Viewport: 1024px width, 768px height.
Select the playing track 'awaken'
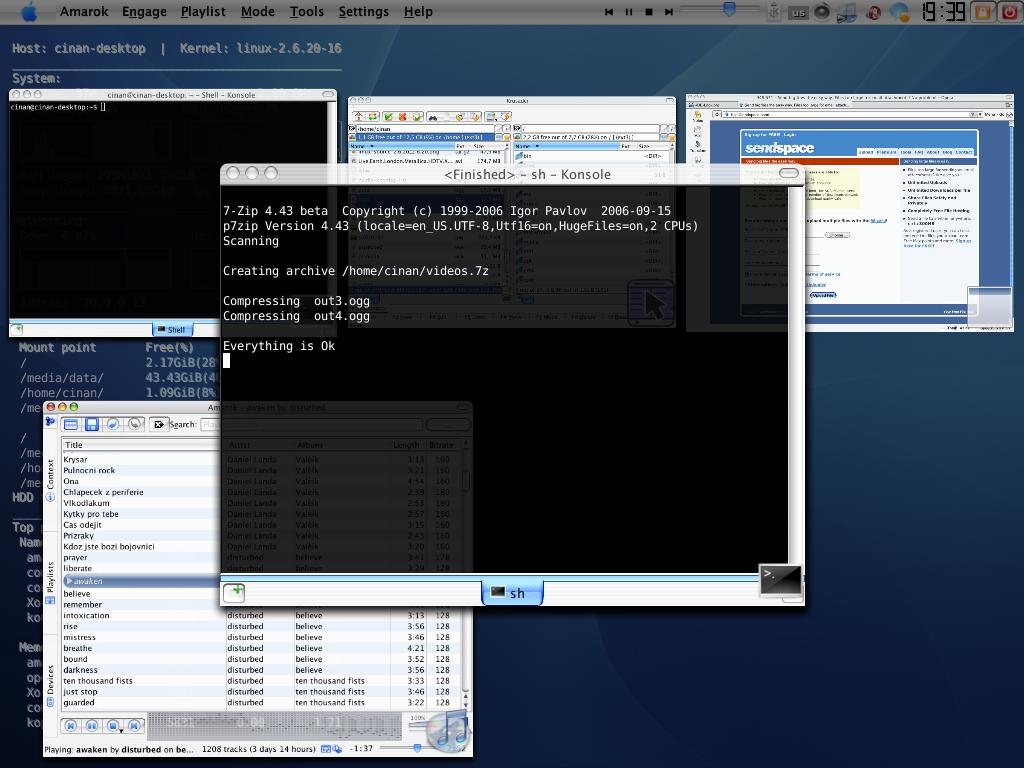88,581
